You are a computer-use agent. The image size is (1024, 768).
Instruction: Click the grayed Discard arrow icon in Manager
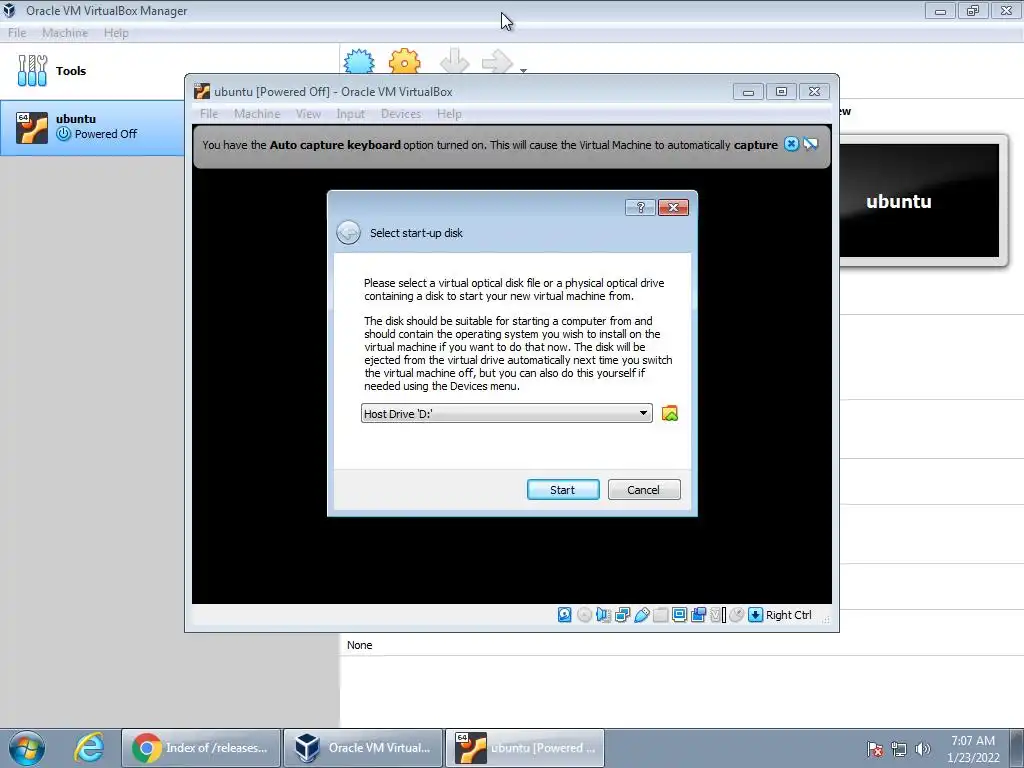(x=455, y=61)
